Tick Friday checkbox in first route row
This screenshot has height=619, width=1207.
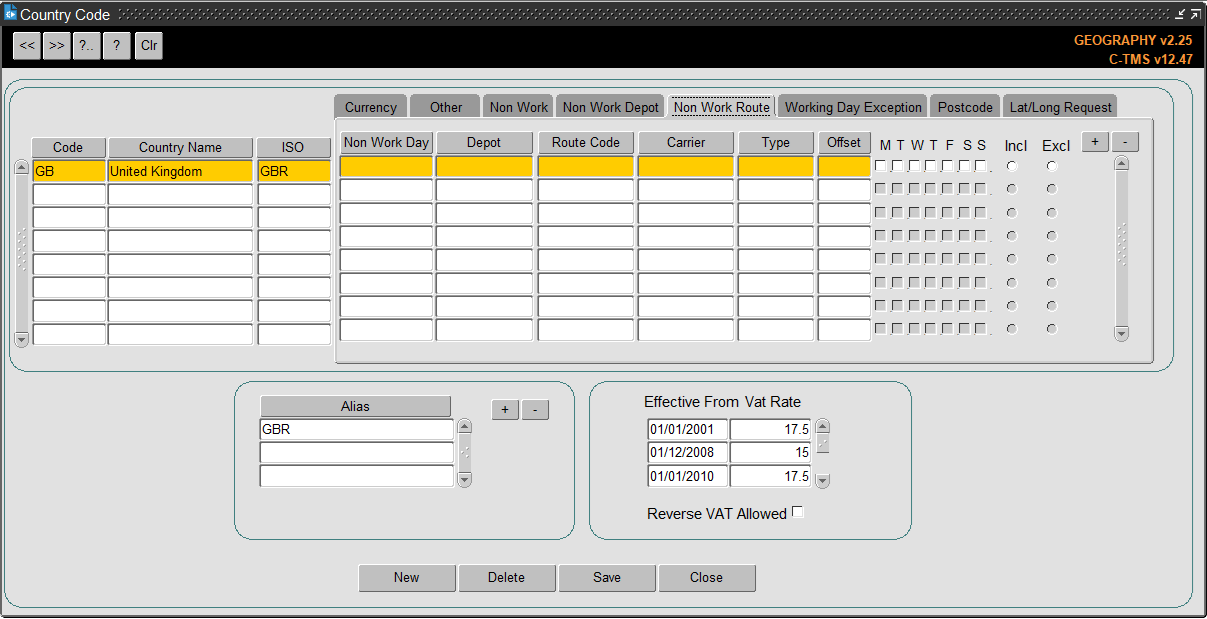point(947,166)
